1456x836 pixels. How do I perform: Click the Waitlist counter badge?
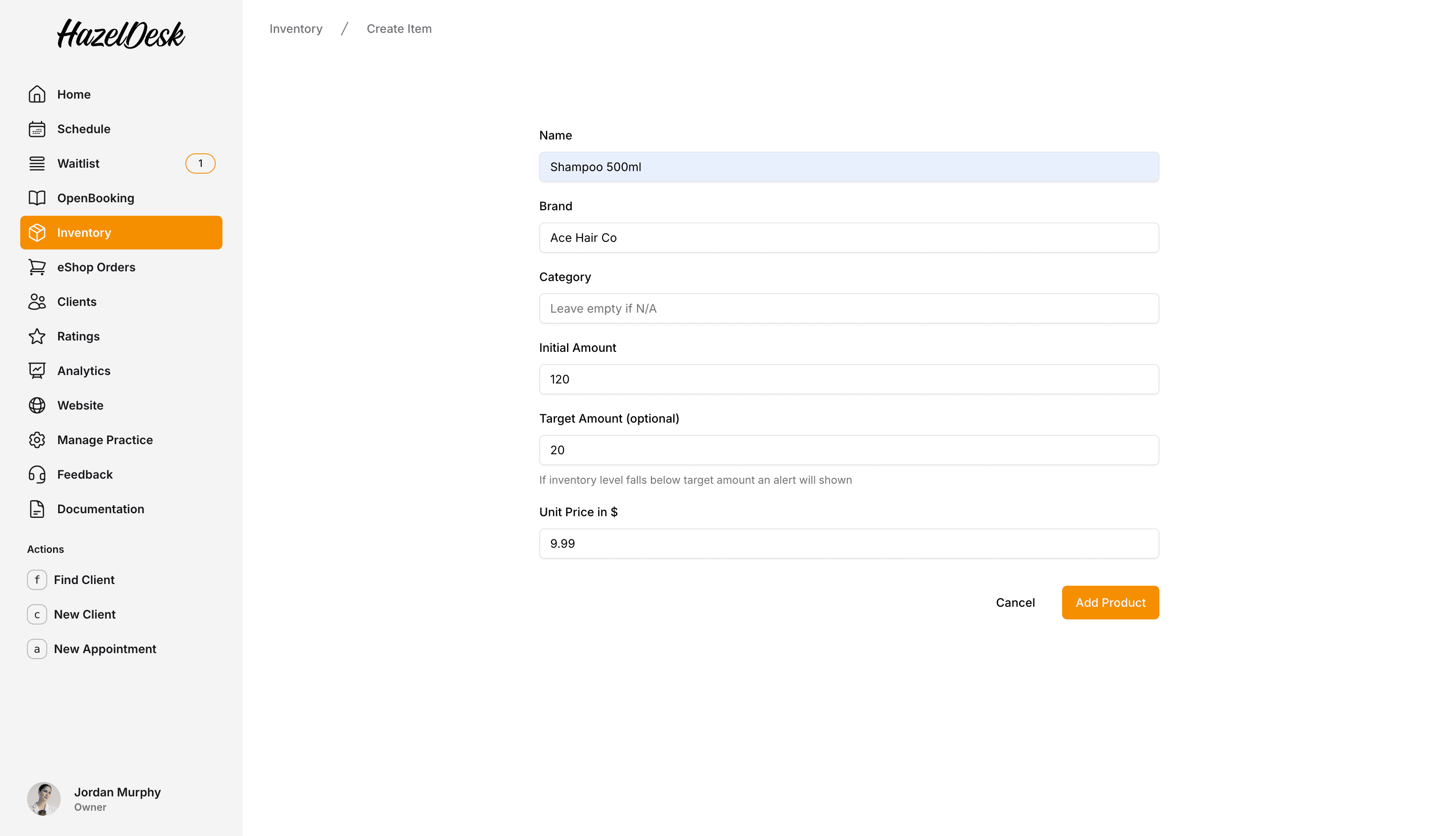coord(200,163)
